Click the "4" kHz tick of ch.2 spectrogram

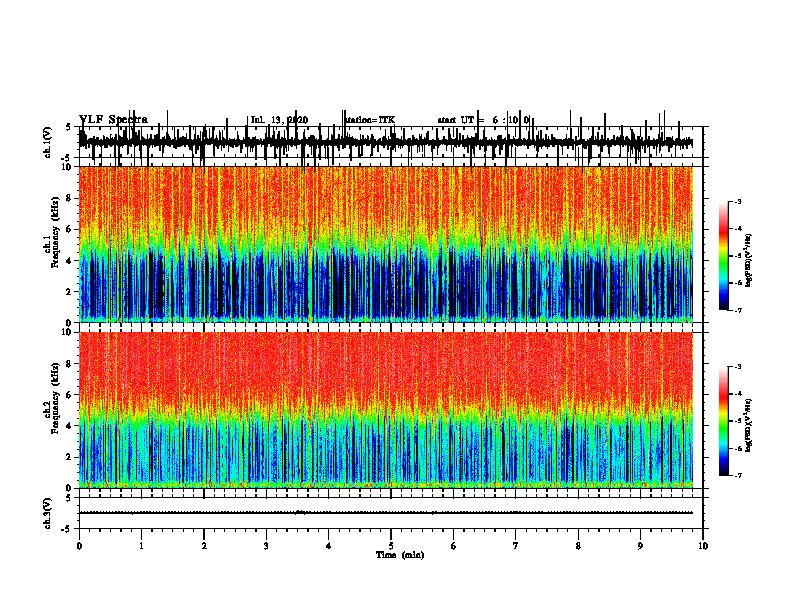pyautogui.click(x=70, y=426)
